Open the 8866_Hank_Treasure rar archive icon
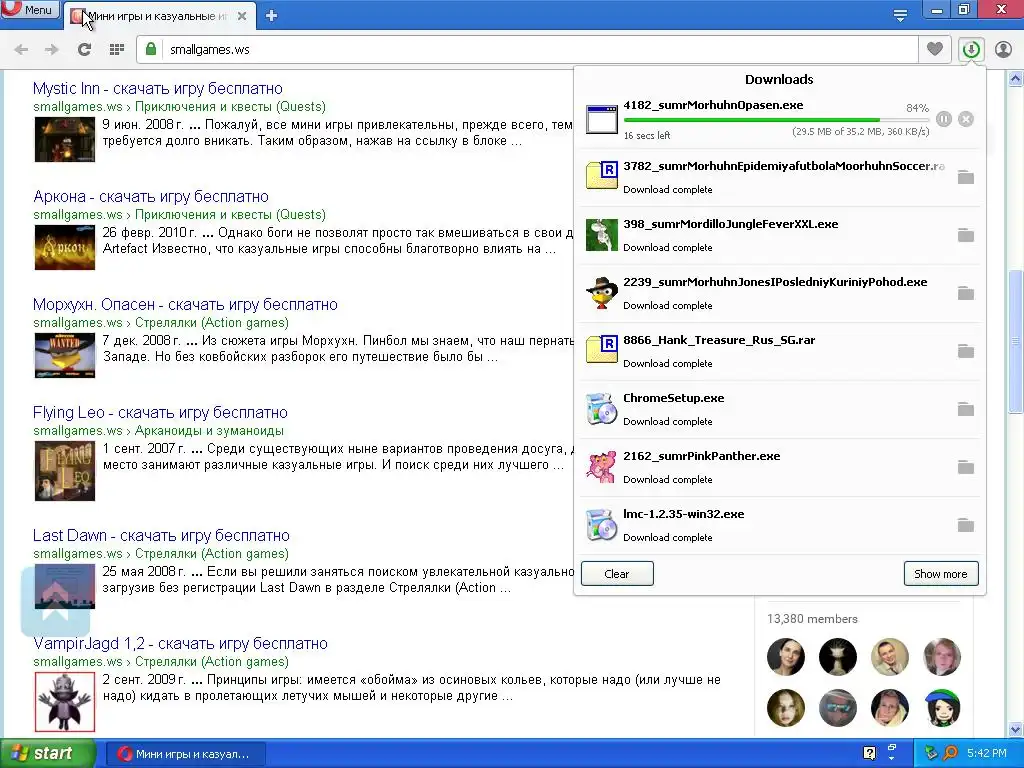1024x768 pixels. click(601, 351)
